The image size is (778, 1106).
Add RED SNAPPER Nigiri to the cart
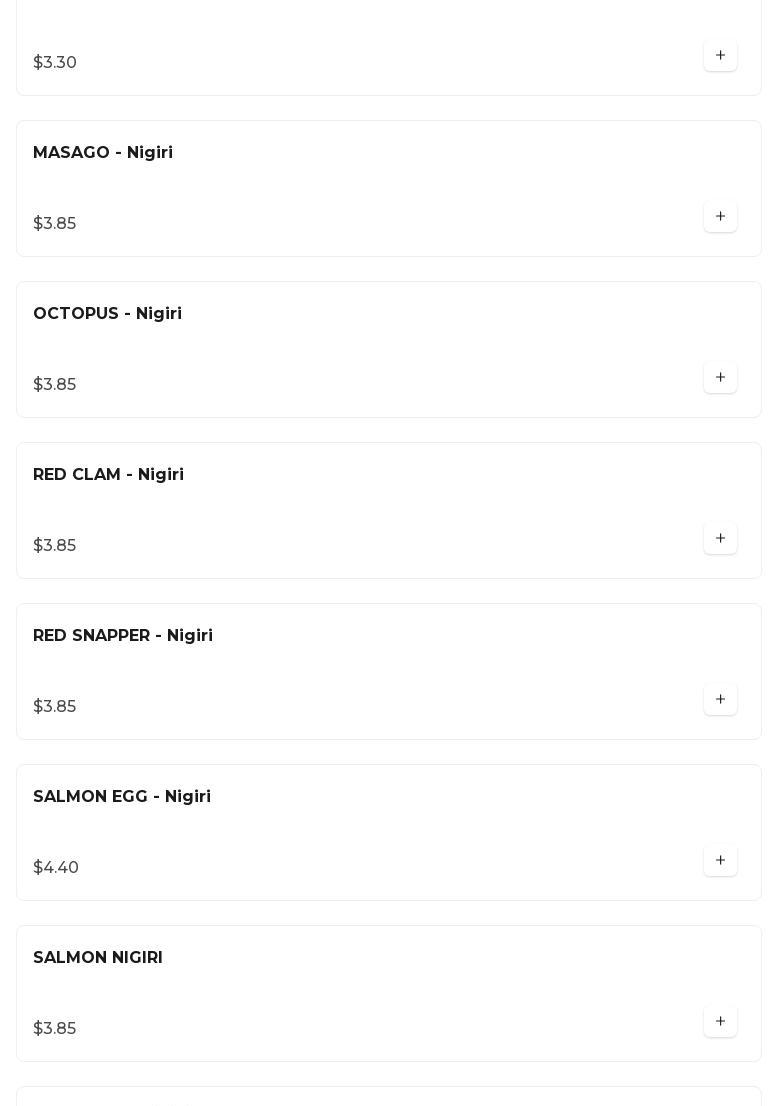pos(720,700)
